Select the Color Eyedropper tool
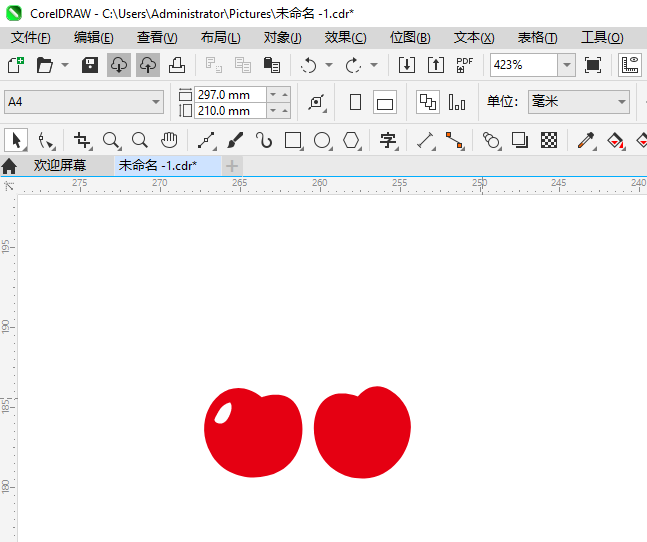647x542 pixels. point(586,140)
